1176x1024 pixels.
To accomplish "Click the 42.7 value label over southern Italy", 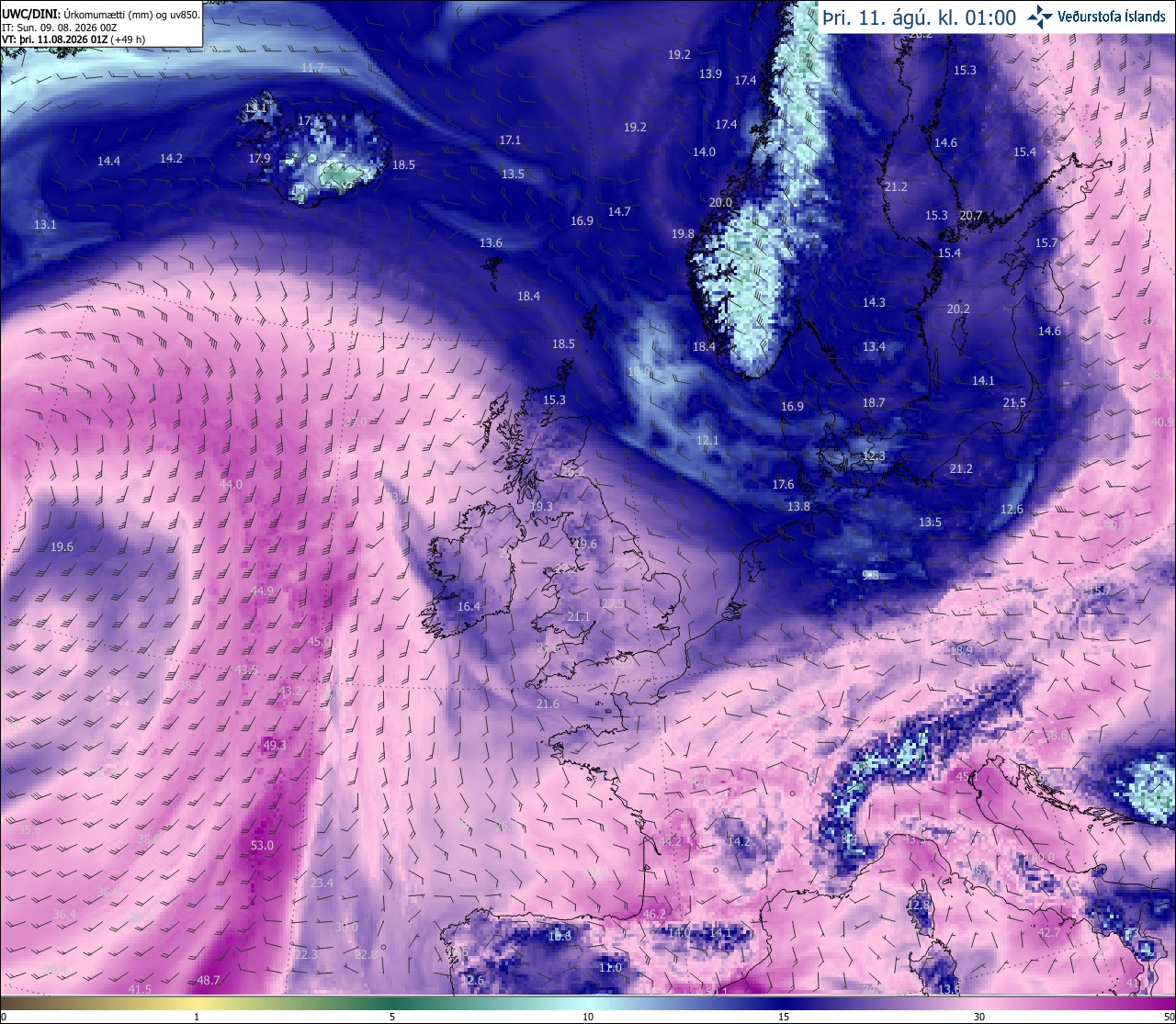I will [1049, 932].
